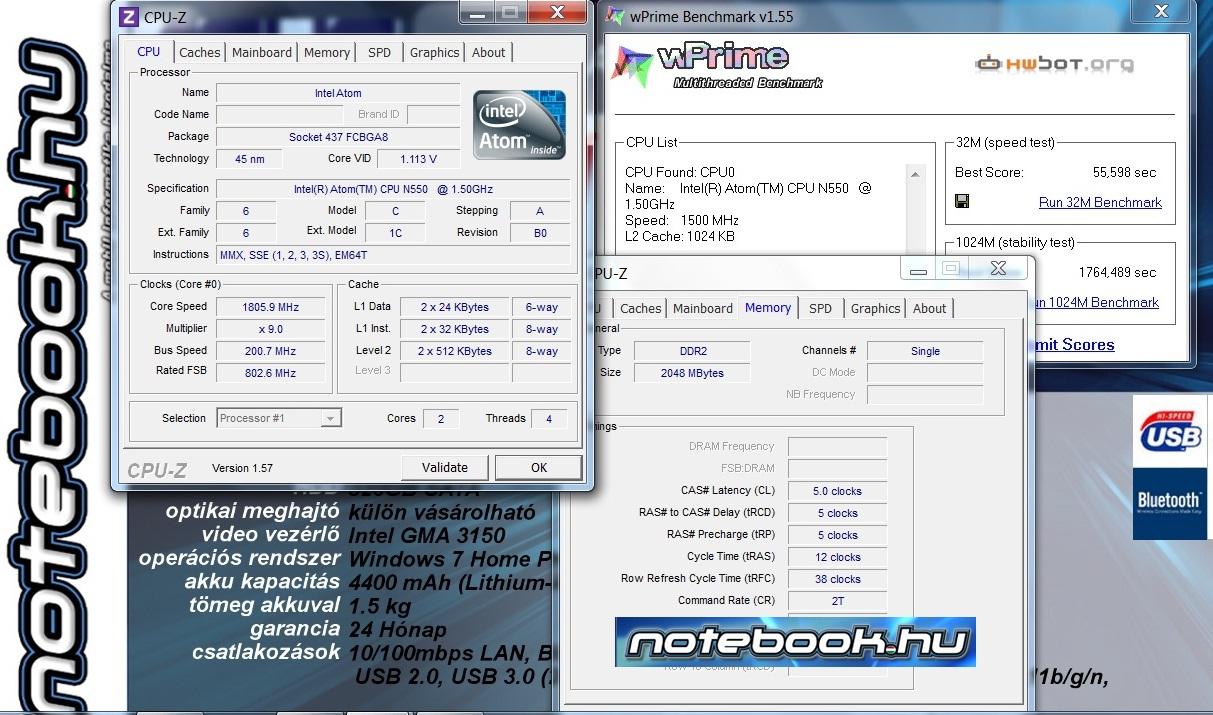The width and height of the screenshot is (1213, 715).
Task: Click the Multiplier value x 9.0
Action: [x=270, y=329]
